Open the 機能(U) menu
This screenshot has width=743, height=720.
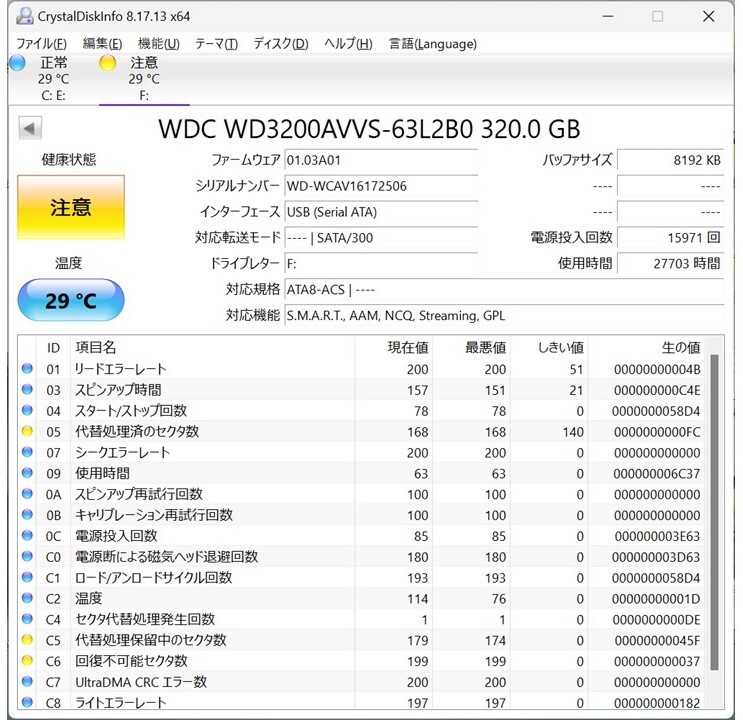(159, 44)
